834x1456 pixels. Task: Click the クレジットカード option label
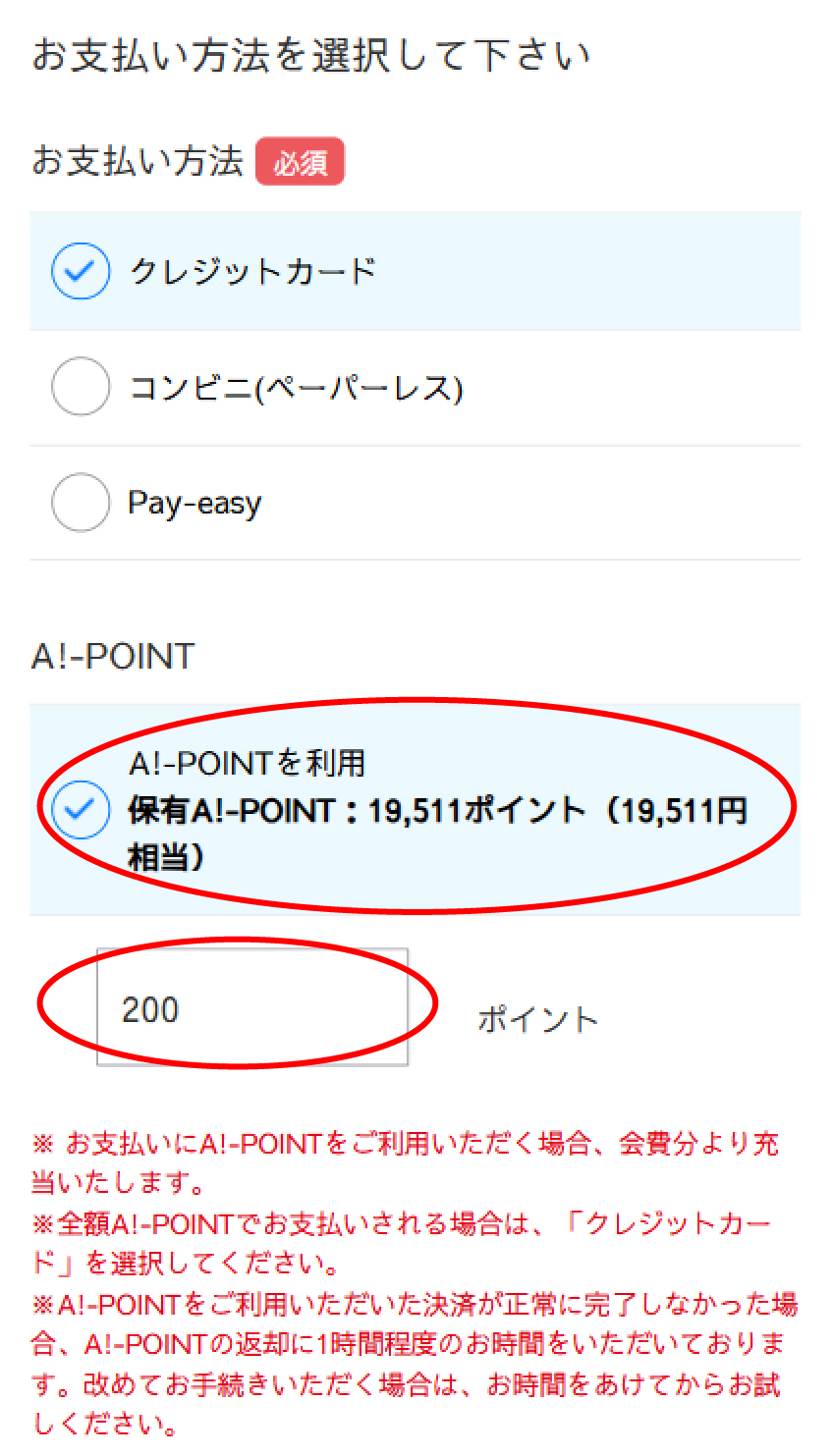tap(253, 271)
